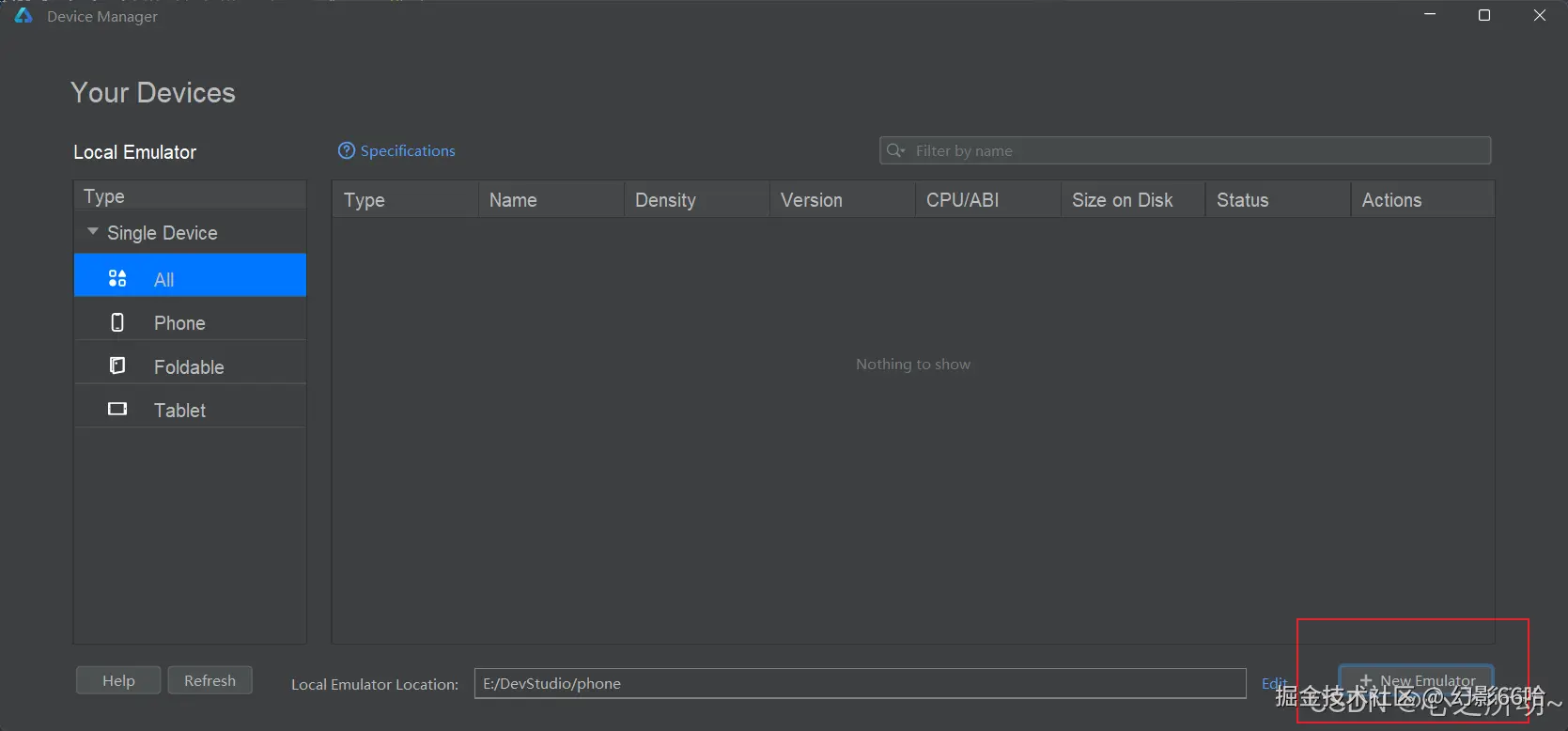The height and width of the screenshot is (731, 1568).
Task: Close the Device Manager window
Action: (x=1539, y=15)
